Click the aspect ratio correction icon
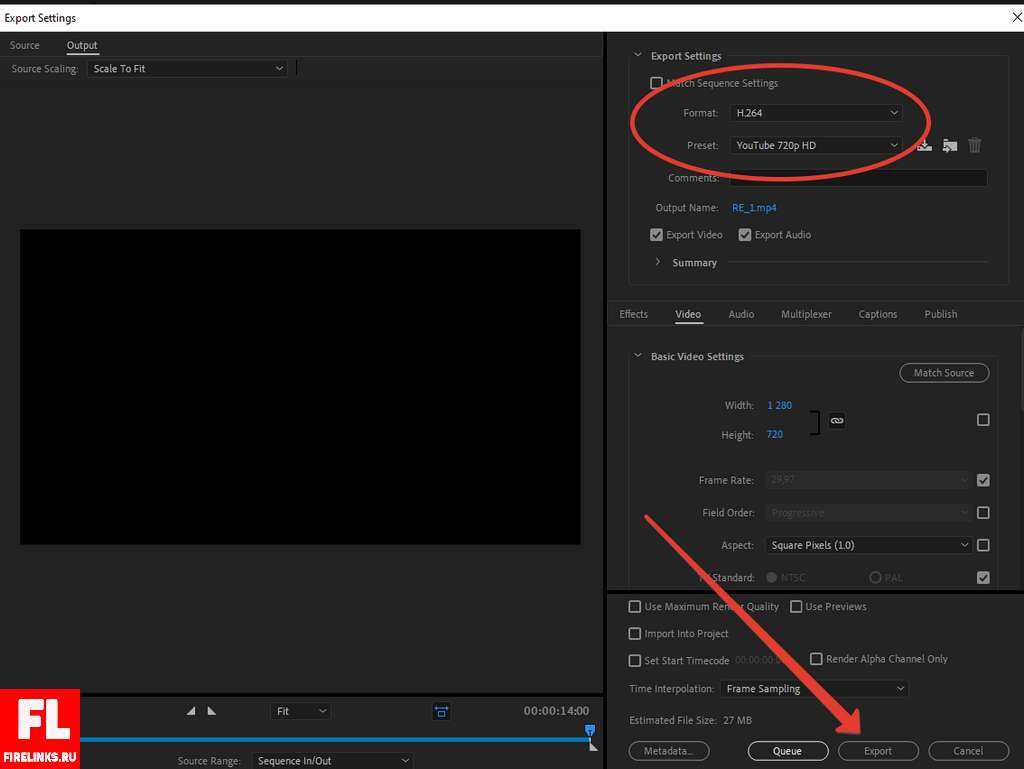Viewport: 1024px width, 769px height. [441, 711]
